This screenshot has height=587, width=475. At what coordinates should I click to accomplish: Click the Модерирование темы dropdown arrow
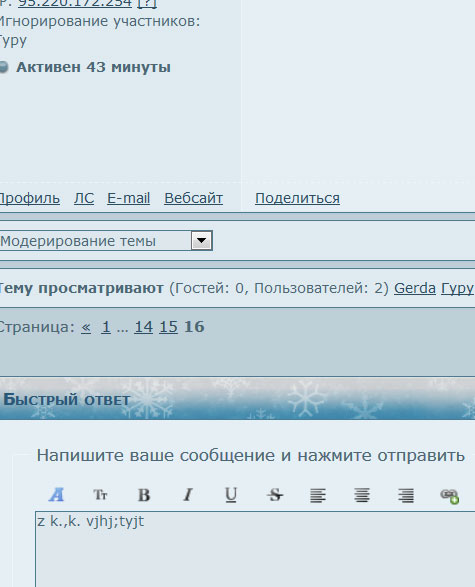[201, 241]
